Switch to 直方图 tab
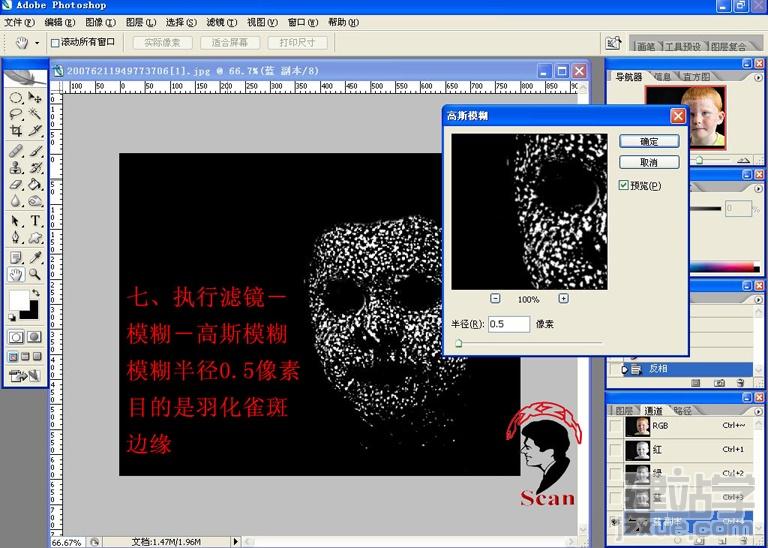The height and width of the screenshot is (548, 768). (x=696, y=77)
